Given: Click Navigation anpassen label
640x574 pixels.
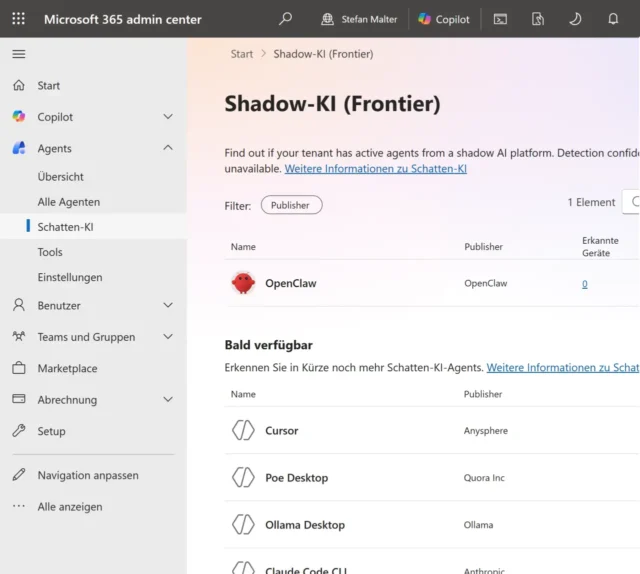Looking at the screenshot, I should [88, 475].
